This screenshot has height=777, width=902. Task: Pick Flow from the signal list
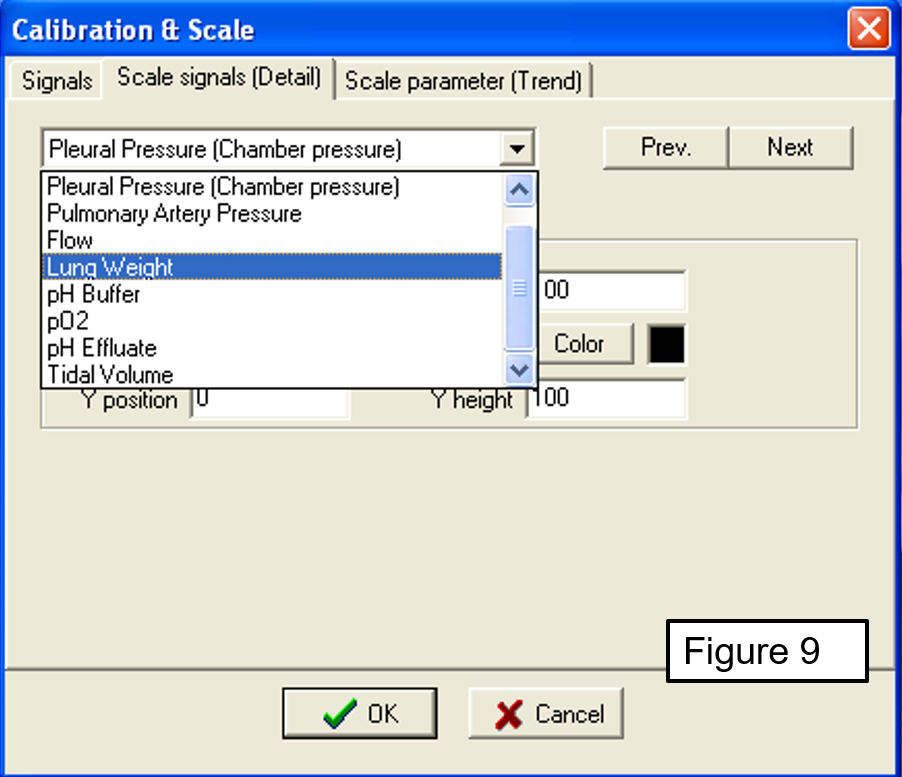click(70, 241)
